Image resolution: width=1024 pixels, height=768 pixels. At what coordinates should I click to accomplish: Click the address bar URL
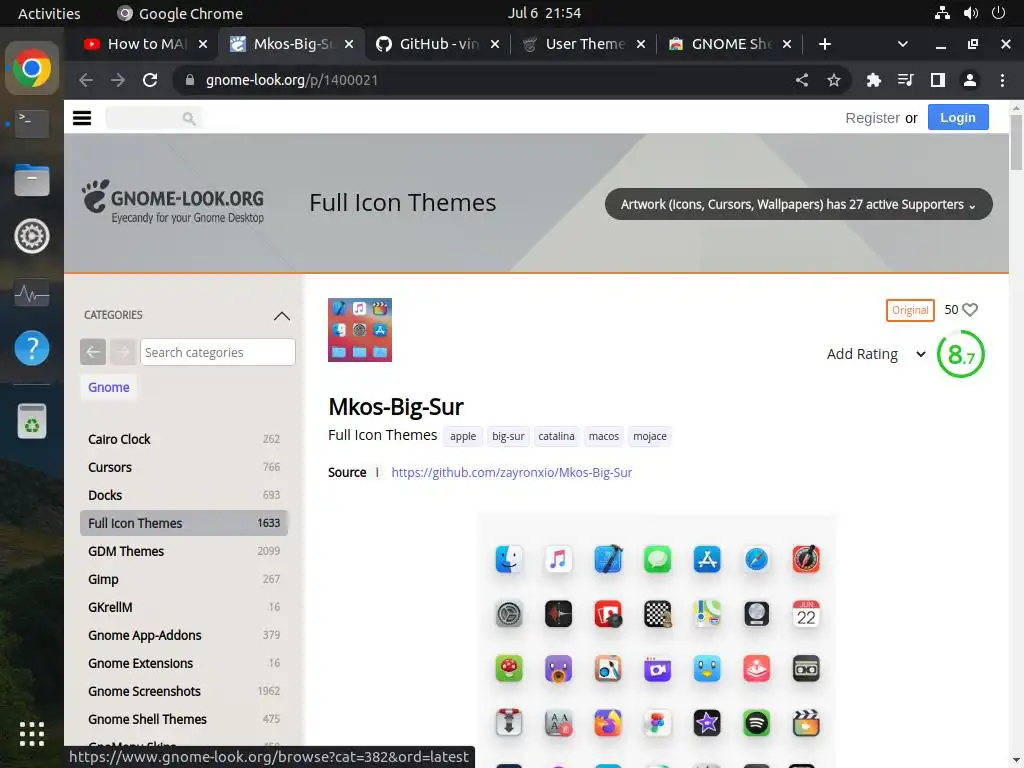(292, 80)
